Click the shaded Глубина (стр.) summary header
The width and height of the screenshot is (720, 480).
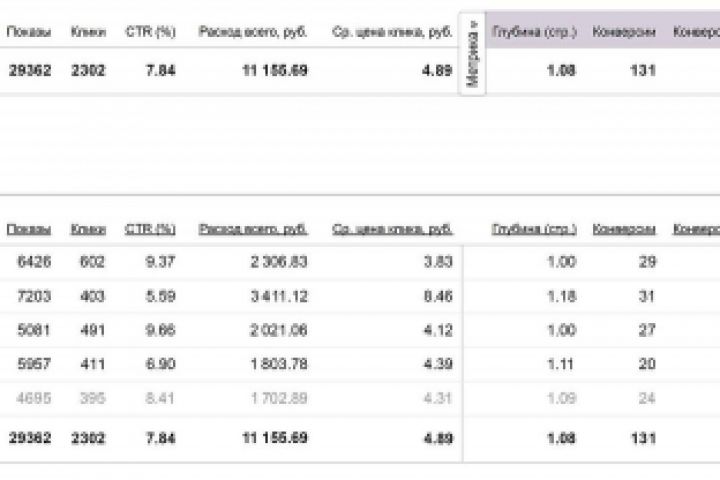pyautogui.click(x=534, y=32)
